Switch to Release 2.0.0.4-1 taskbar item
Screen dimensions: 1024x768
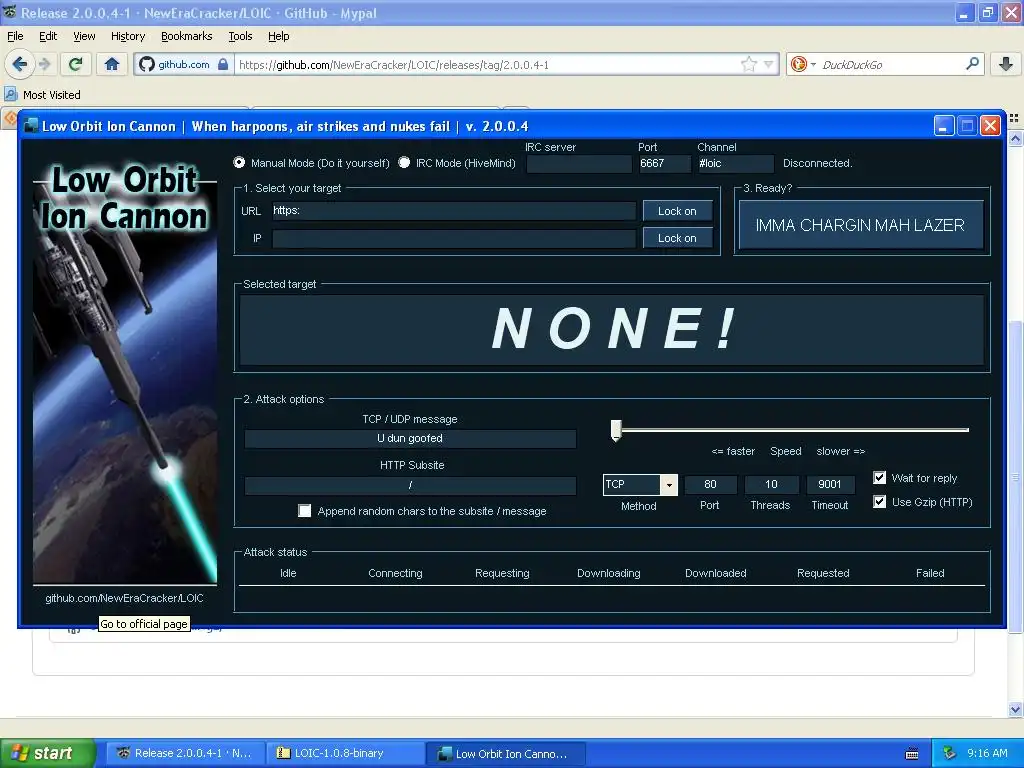point(185,754)
